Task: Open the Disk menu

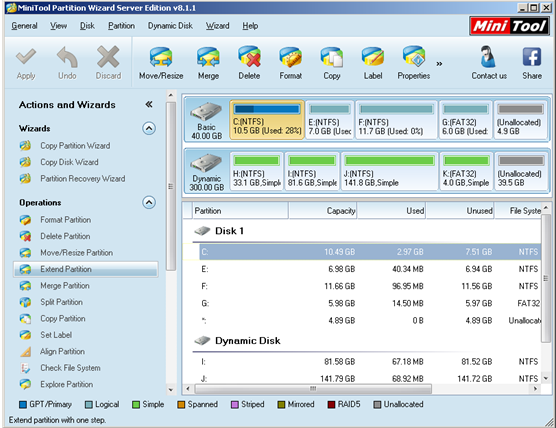Action: pos(87,26)
